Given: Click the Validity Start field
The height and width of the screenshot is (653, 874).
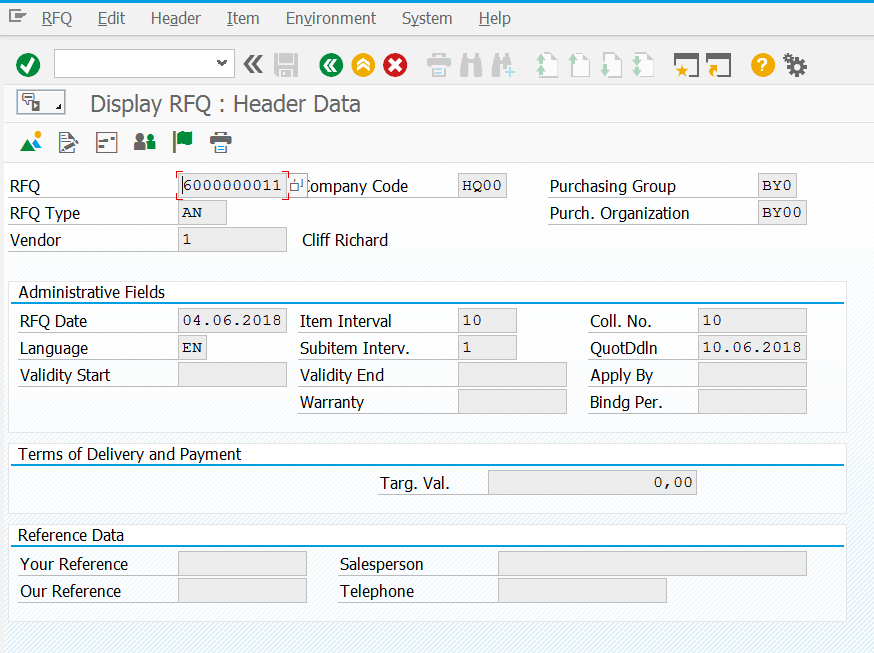Looking at the screenshot, I should pos(232,374).
